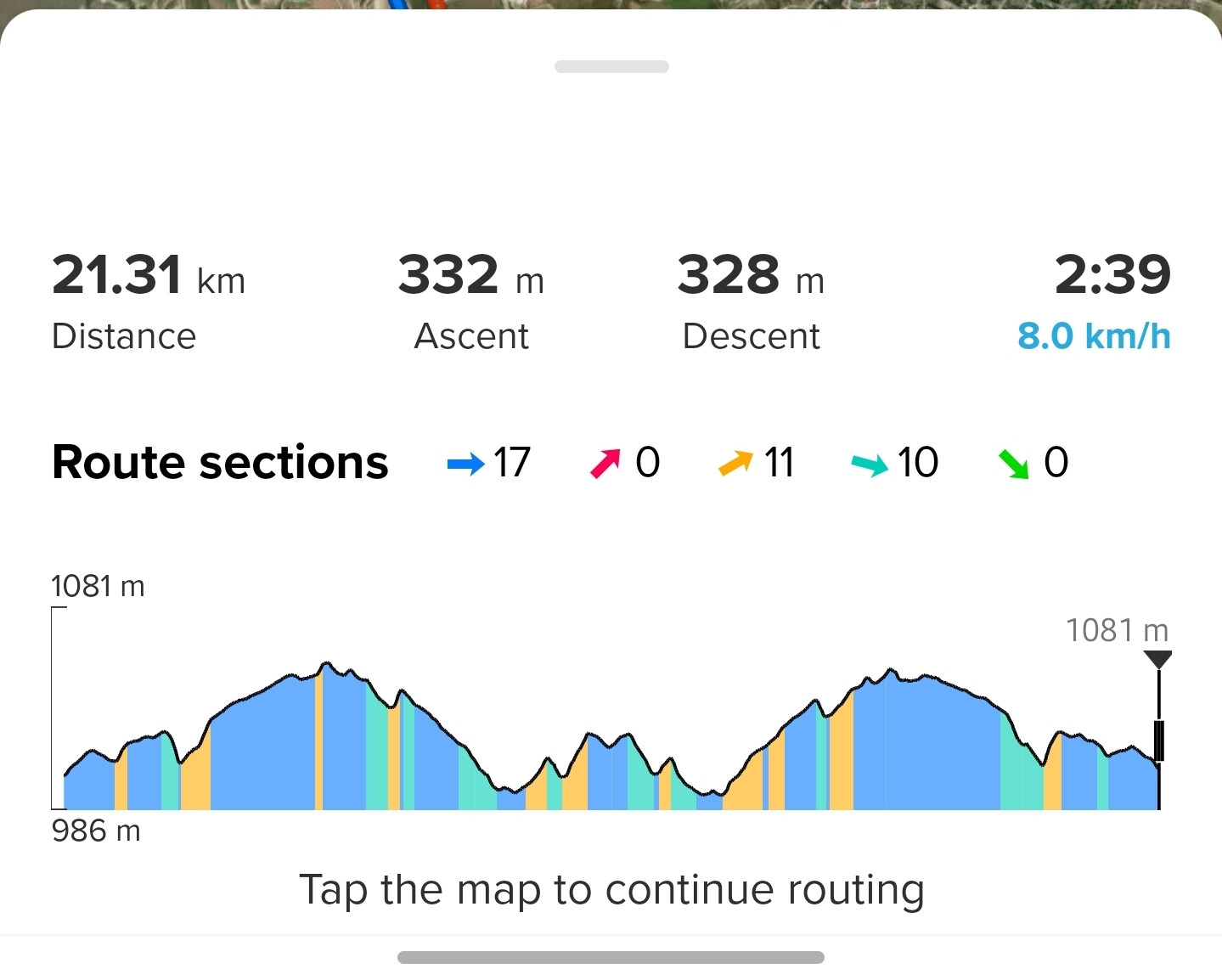The height and width of the screenshot is (980, 1222).
Task: Tap the 2:39 duration estimate
Action: coord(1112,275)
